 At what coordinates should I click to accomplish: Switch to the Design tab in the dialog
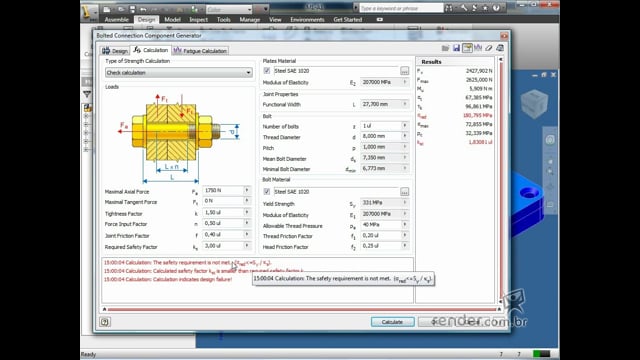click(115, 51)
